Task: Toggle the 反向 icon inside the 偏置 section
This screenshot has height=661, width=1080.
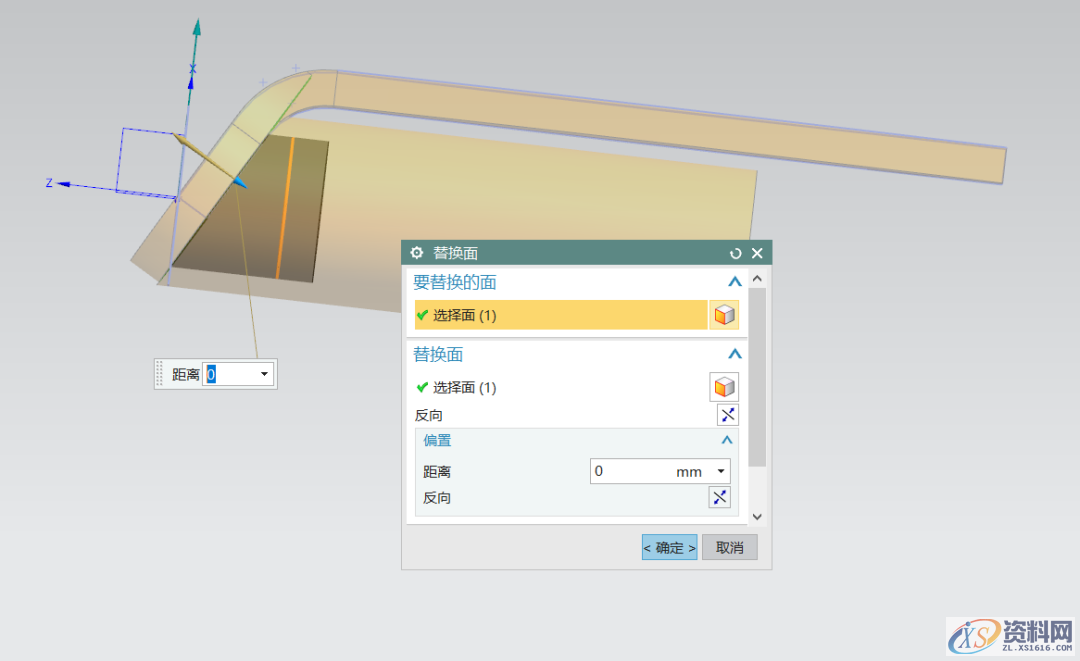Action: click(x=719, y=497)
